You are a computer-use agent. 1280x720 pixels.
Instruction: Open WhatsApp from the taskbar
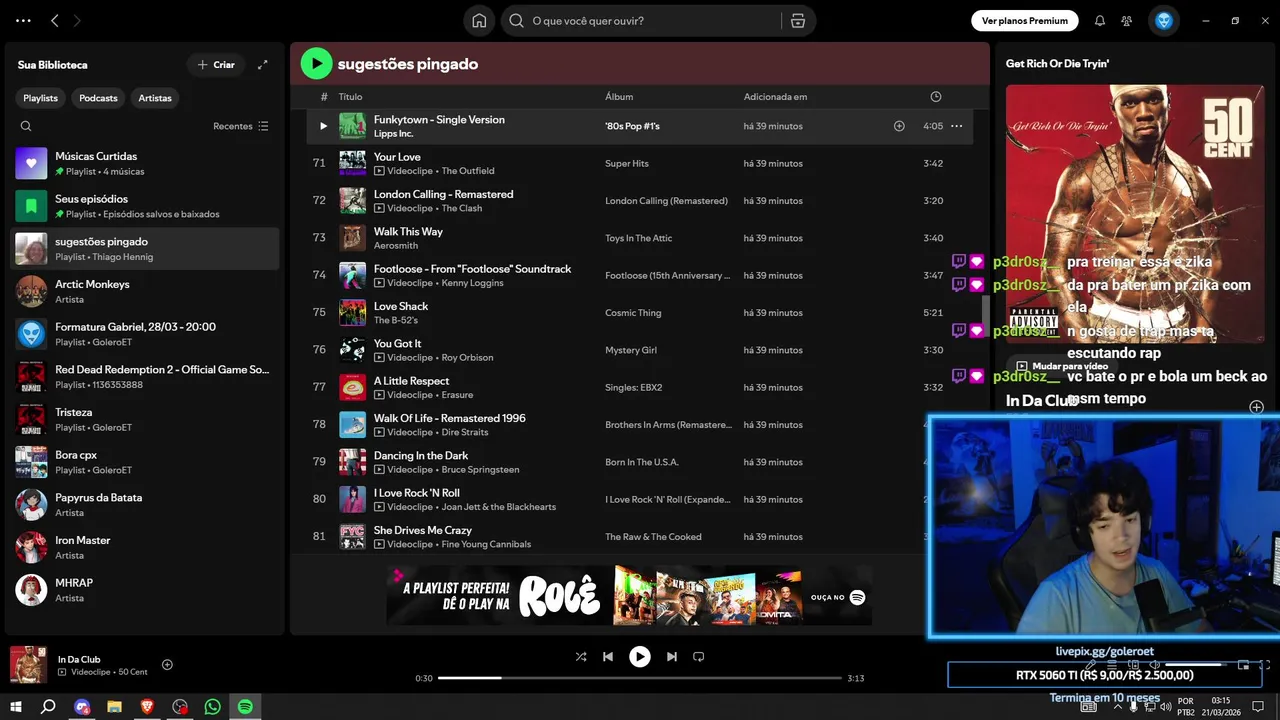coord(212,707)
